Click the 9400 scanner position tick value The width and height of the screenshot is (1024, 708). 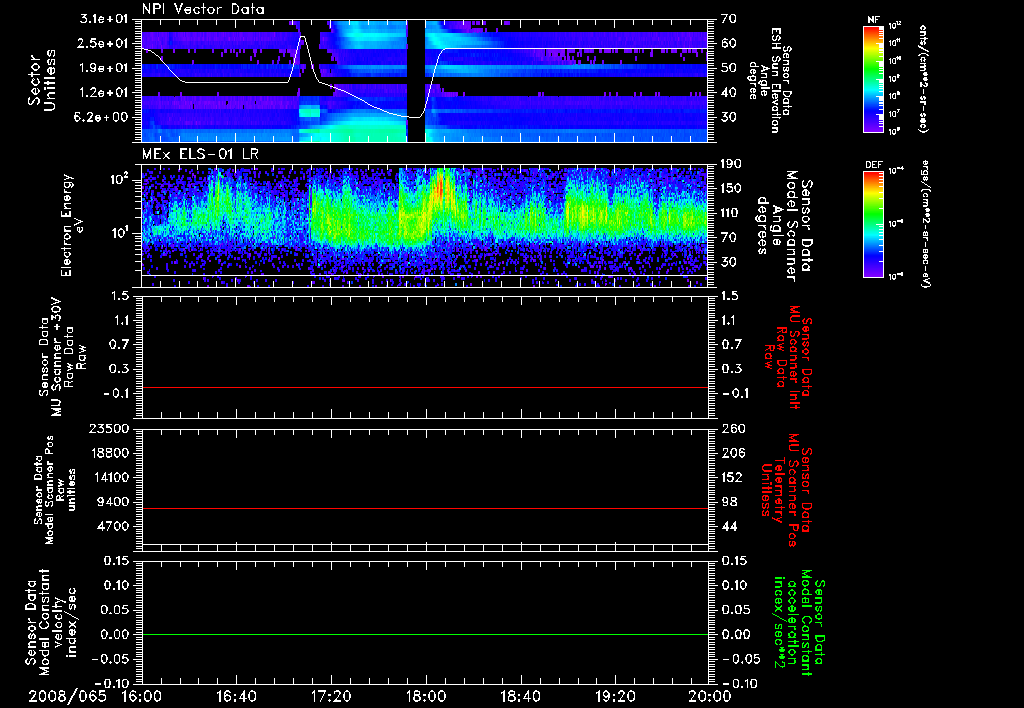pos(112,502)
